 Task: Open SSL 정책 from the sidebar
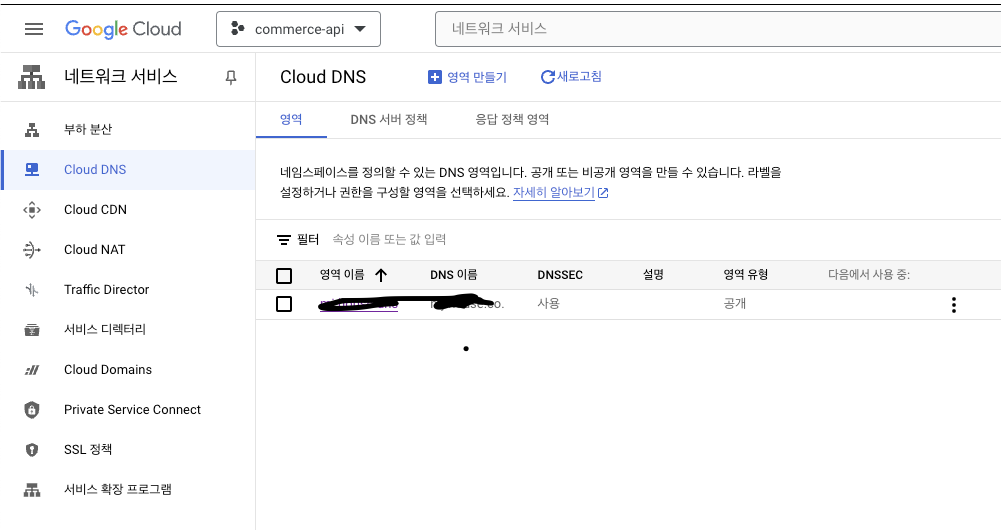88,450
